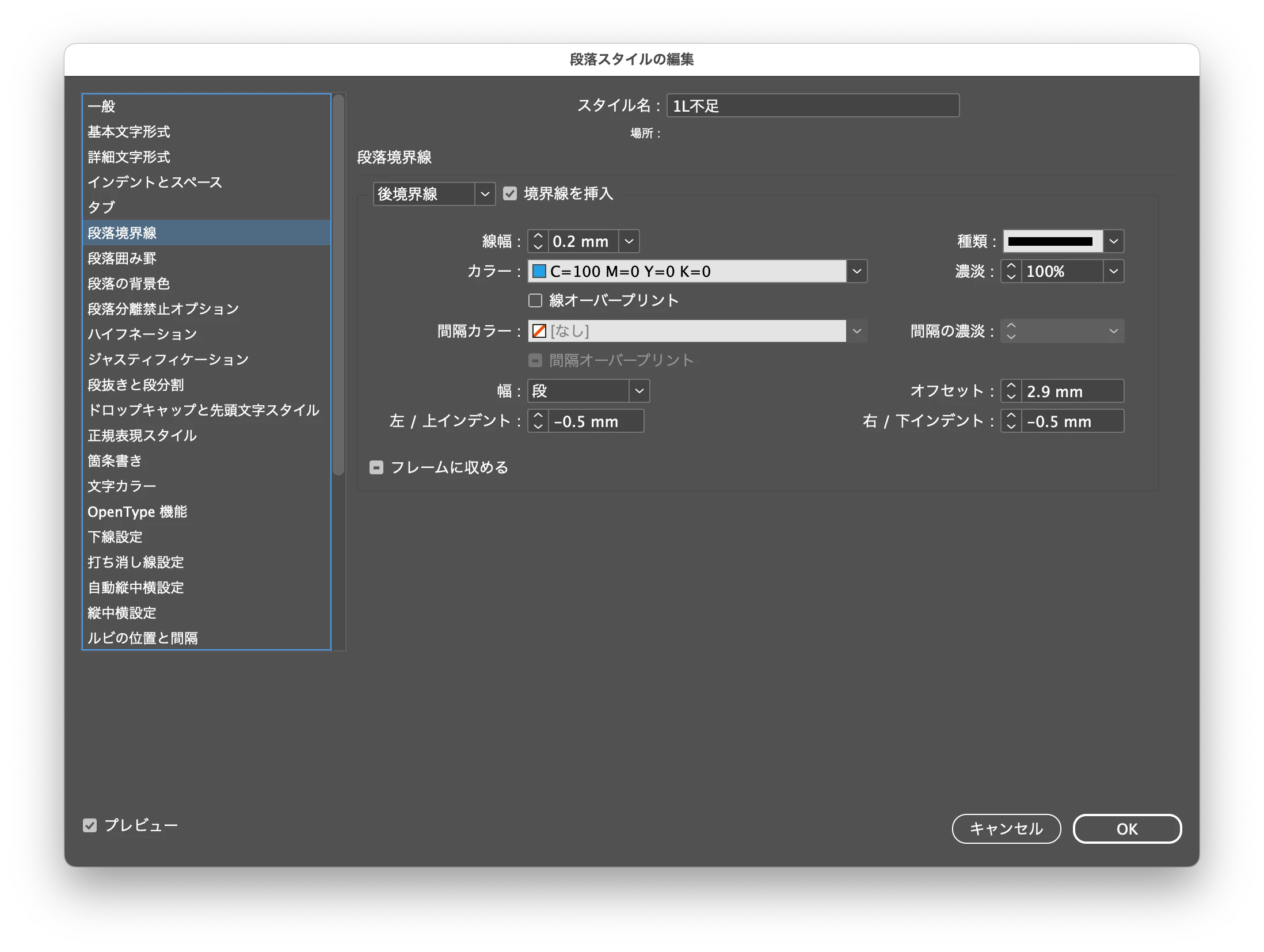Open the 後境界線 rule type dropdown
Viewport: 1264px width, 952px height.
(x=485, y=194)
